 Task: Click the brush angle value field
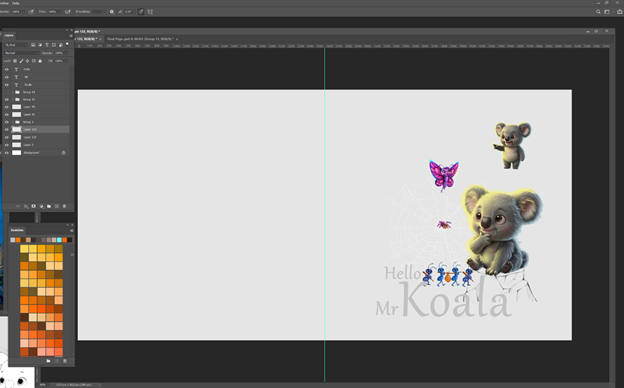[129, 12]
